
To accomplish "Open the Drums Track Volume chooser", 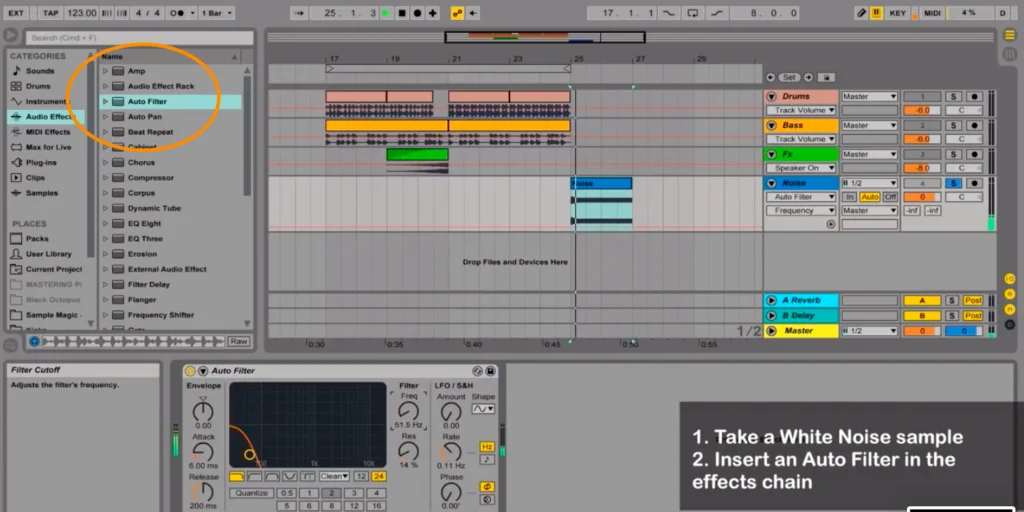I will click(801, 110).
